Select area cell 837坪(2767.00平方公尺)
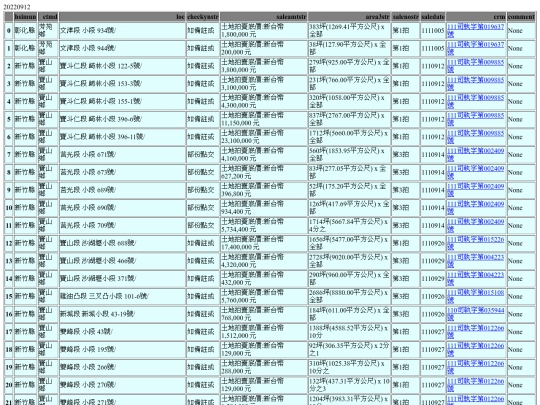540x405 pixels. pyautogui.click(x=349, y=119)
